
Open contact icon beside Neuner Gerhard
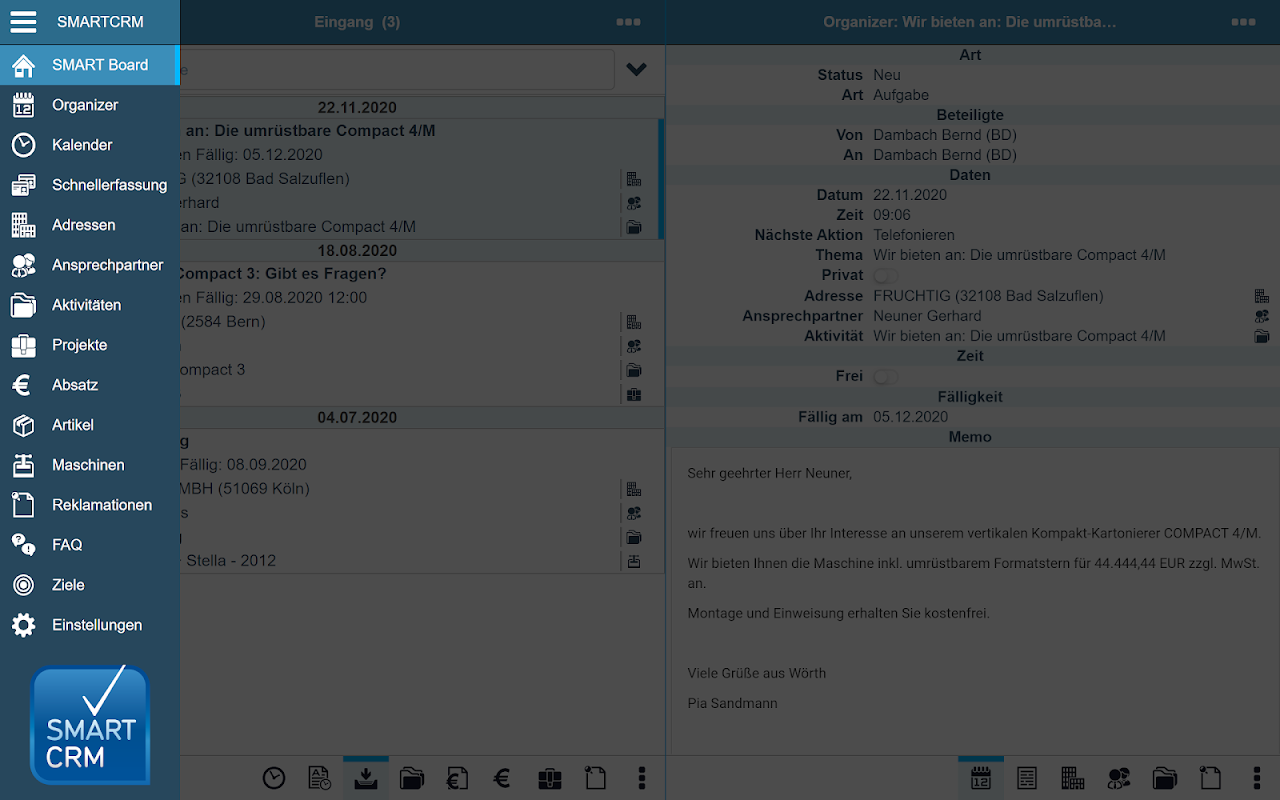pos(1262,316)
